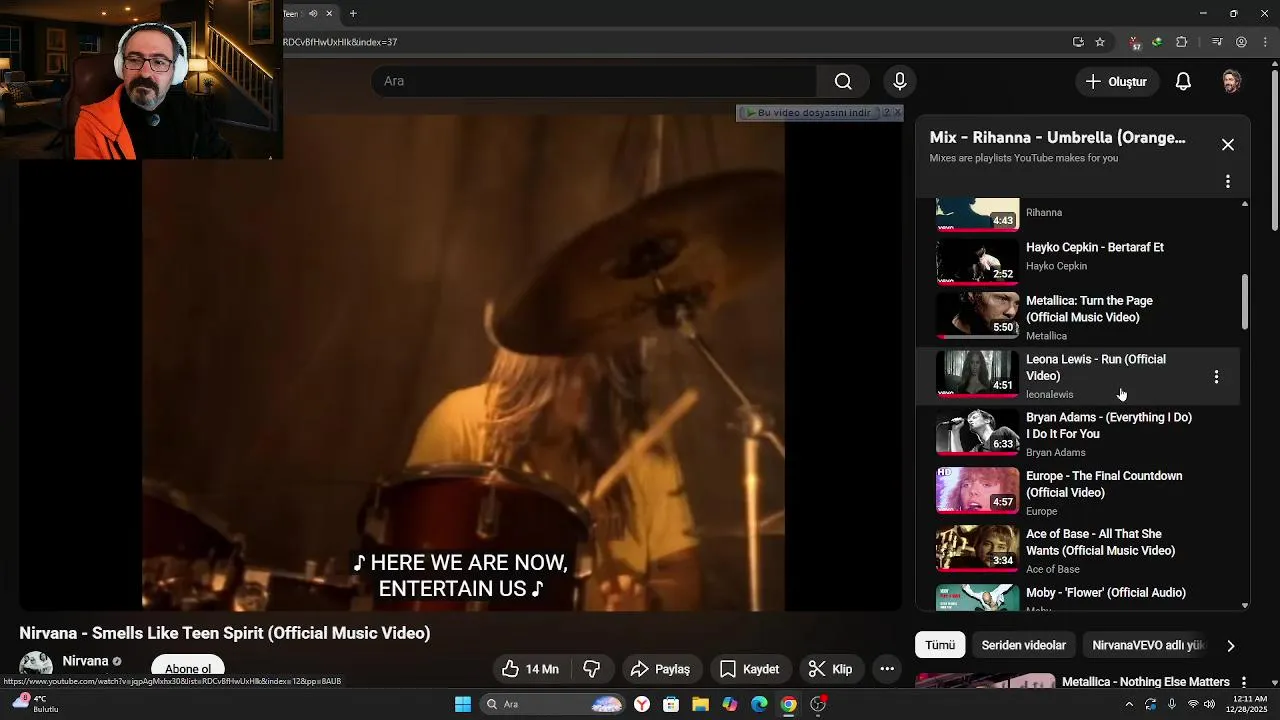Click the Metallica 5:50 thumbnail
The image size is (1280, 720).
coord(977,316)
